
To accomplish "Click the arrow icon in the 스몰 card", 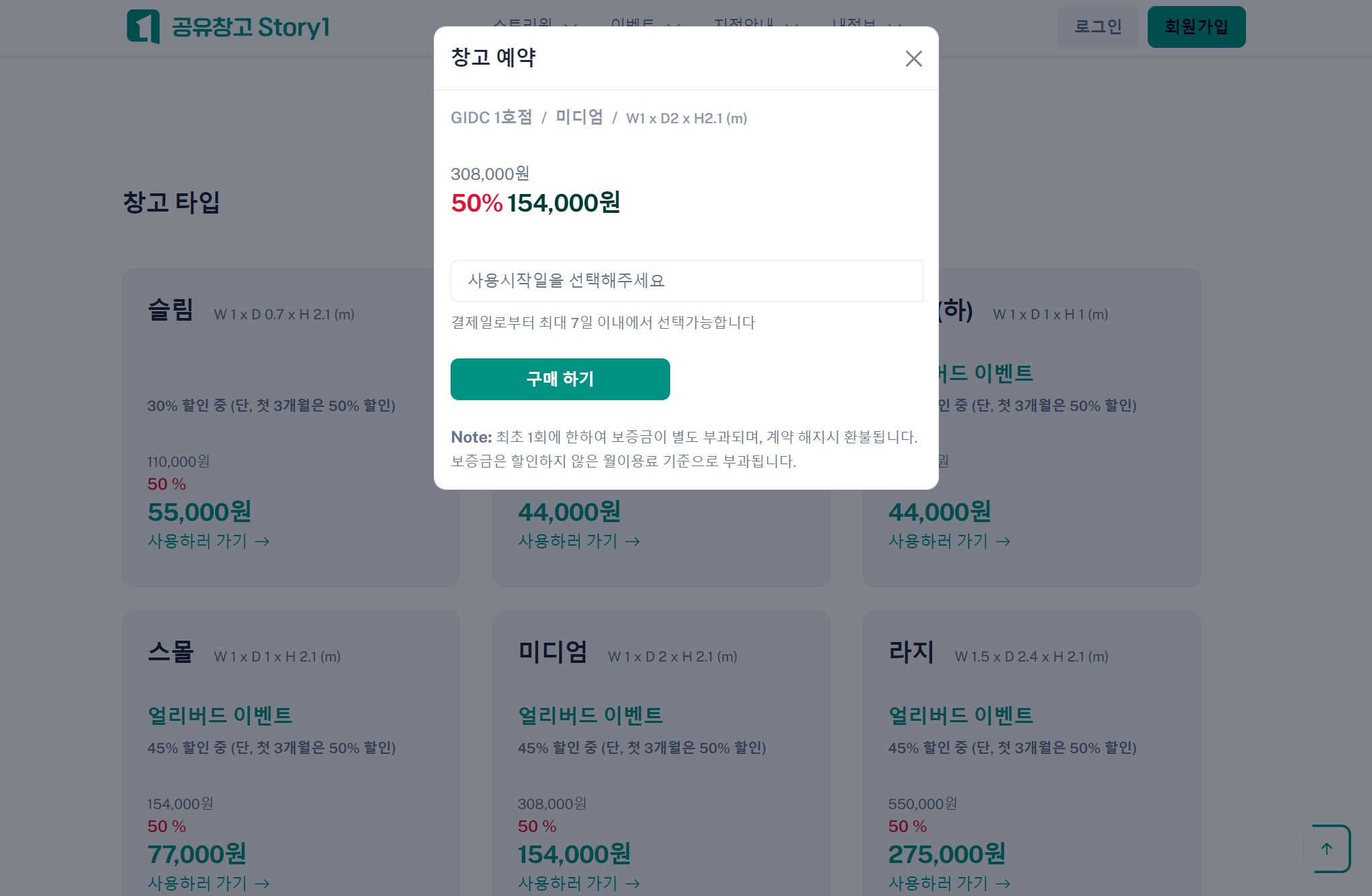I will [263, 884].
